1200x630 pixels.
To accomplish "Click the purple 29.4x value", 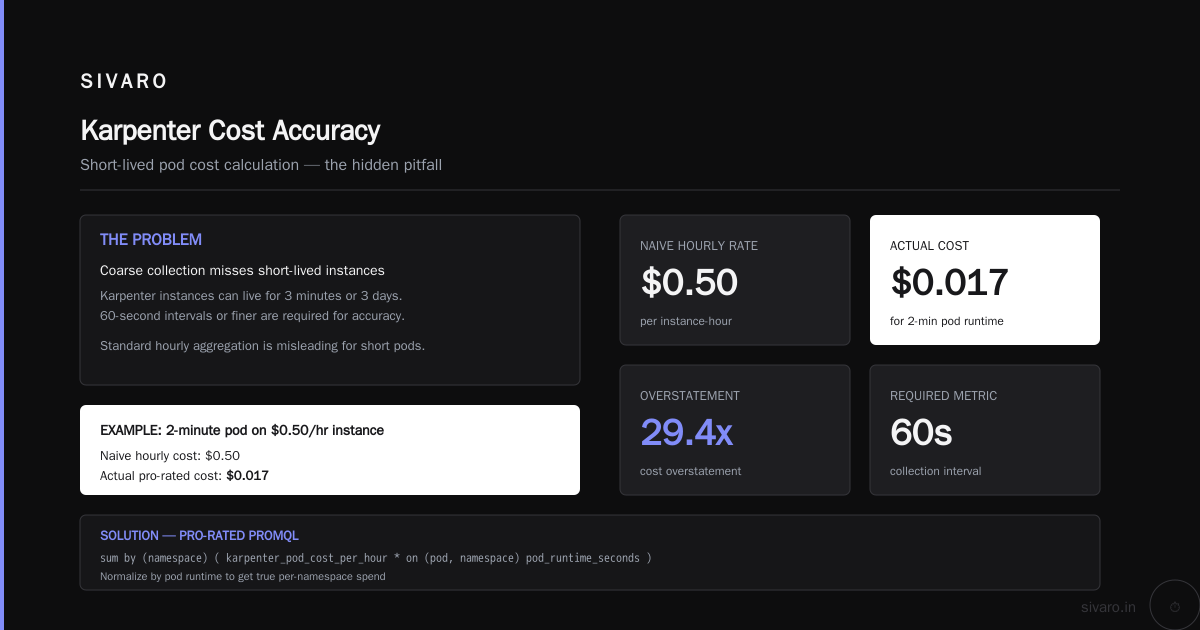I will coord(686,432).
